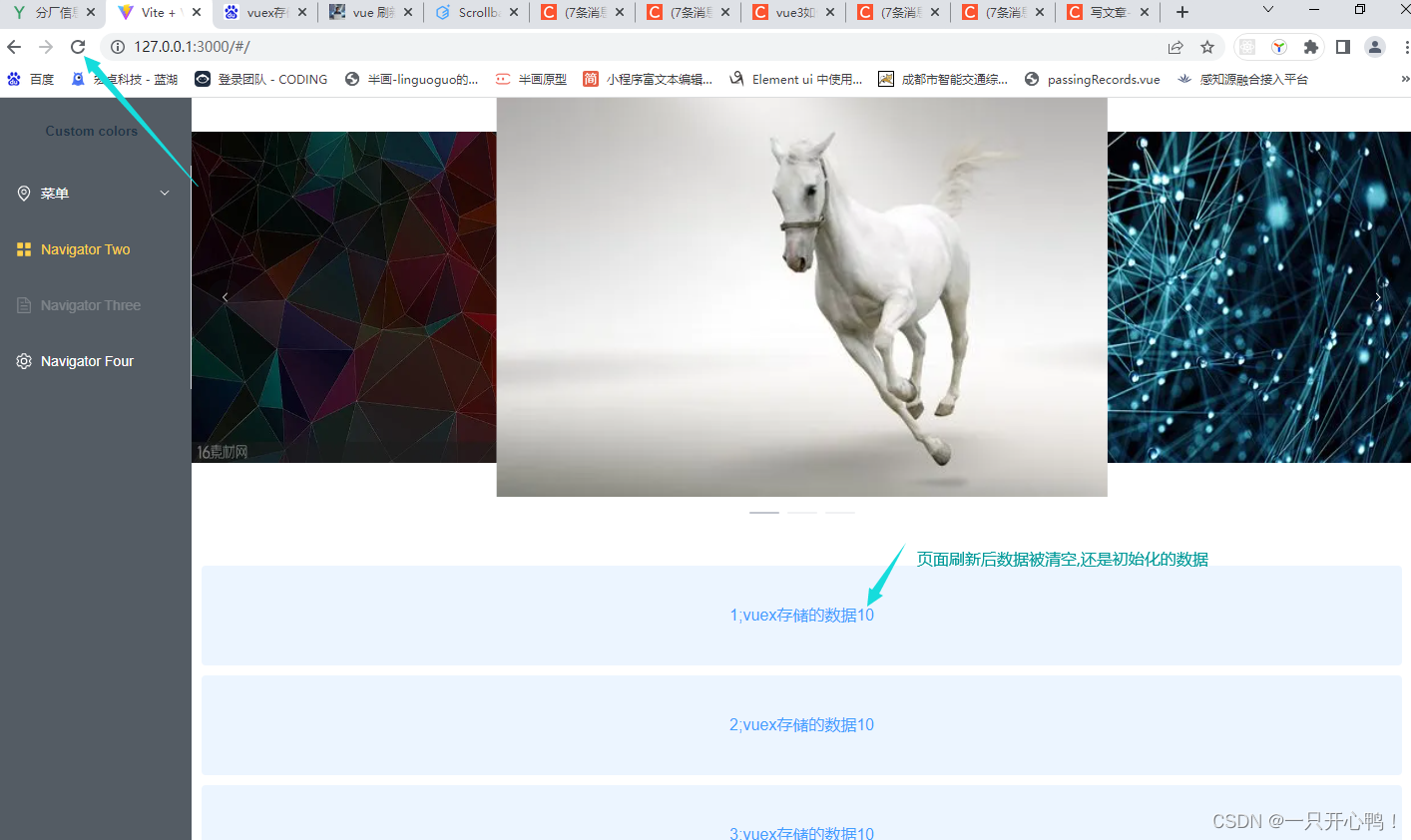Close the Scrollb tab
The width and height of the screenshot is (1411, 840).
(514, 12)
